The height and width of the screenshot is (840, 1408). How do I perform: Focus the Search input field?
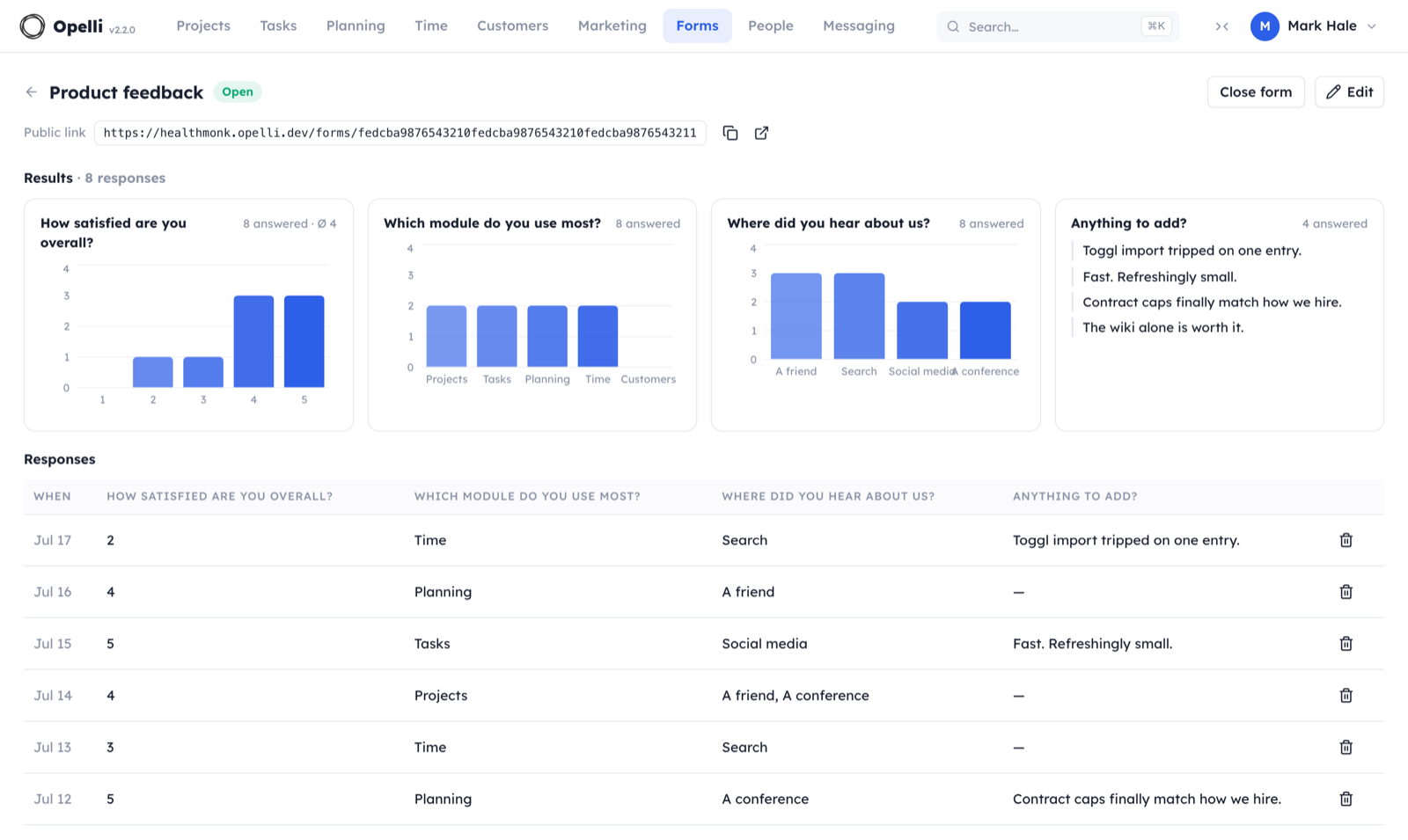[1058, 26]
